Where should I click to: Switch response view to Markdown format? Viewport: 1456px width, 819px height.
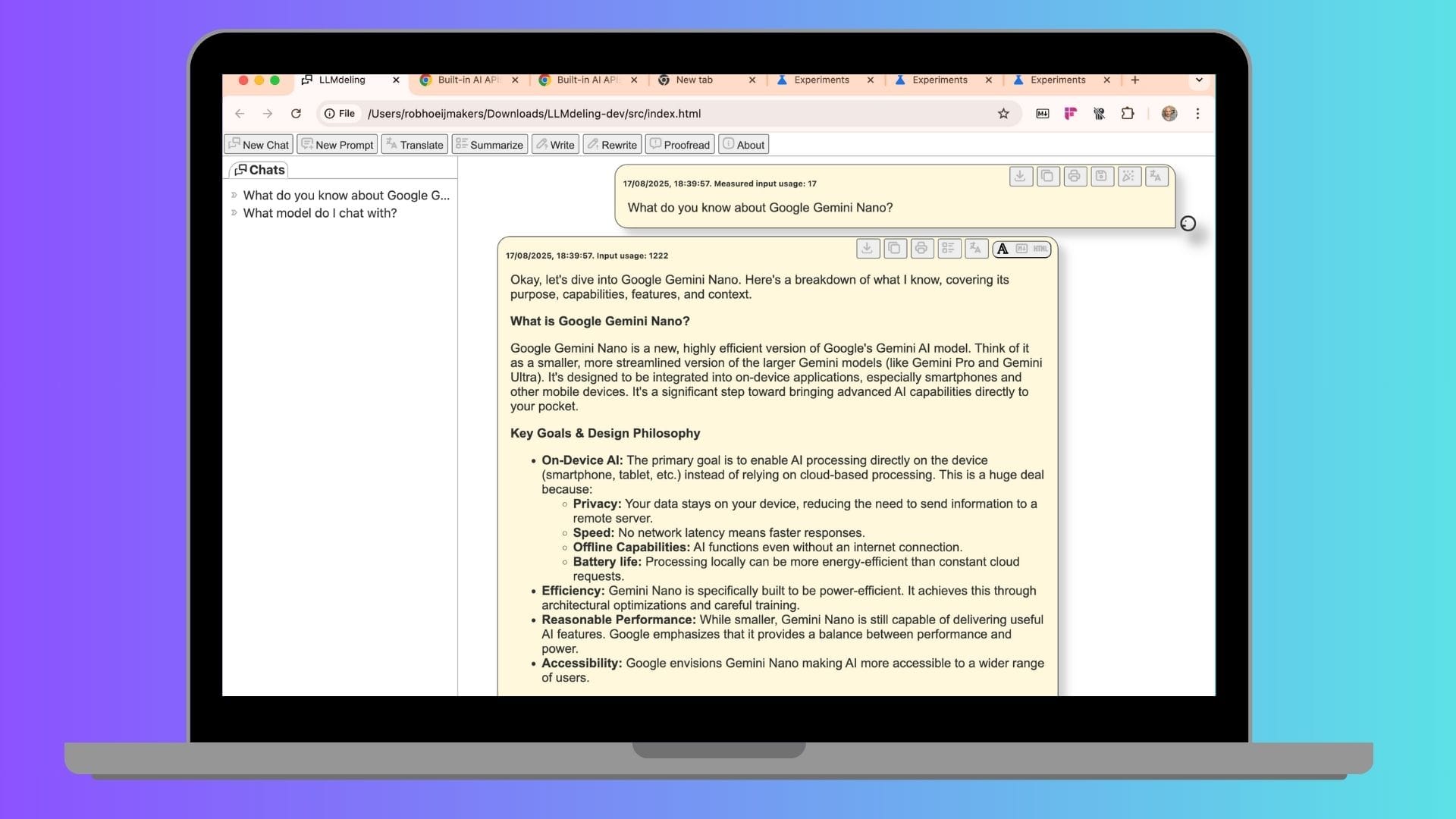tap(1021, 249)
